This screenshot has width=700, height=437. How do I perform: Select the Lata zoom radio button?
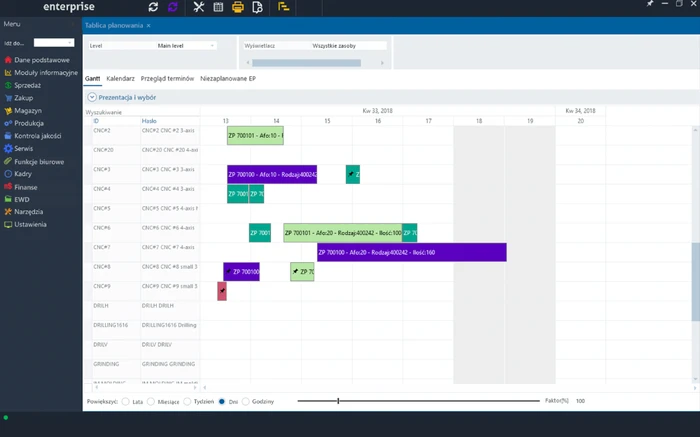coord(126,401)
